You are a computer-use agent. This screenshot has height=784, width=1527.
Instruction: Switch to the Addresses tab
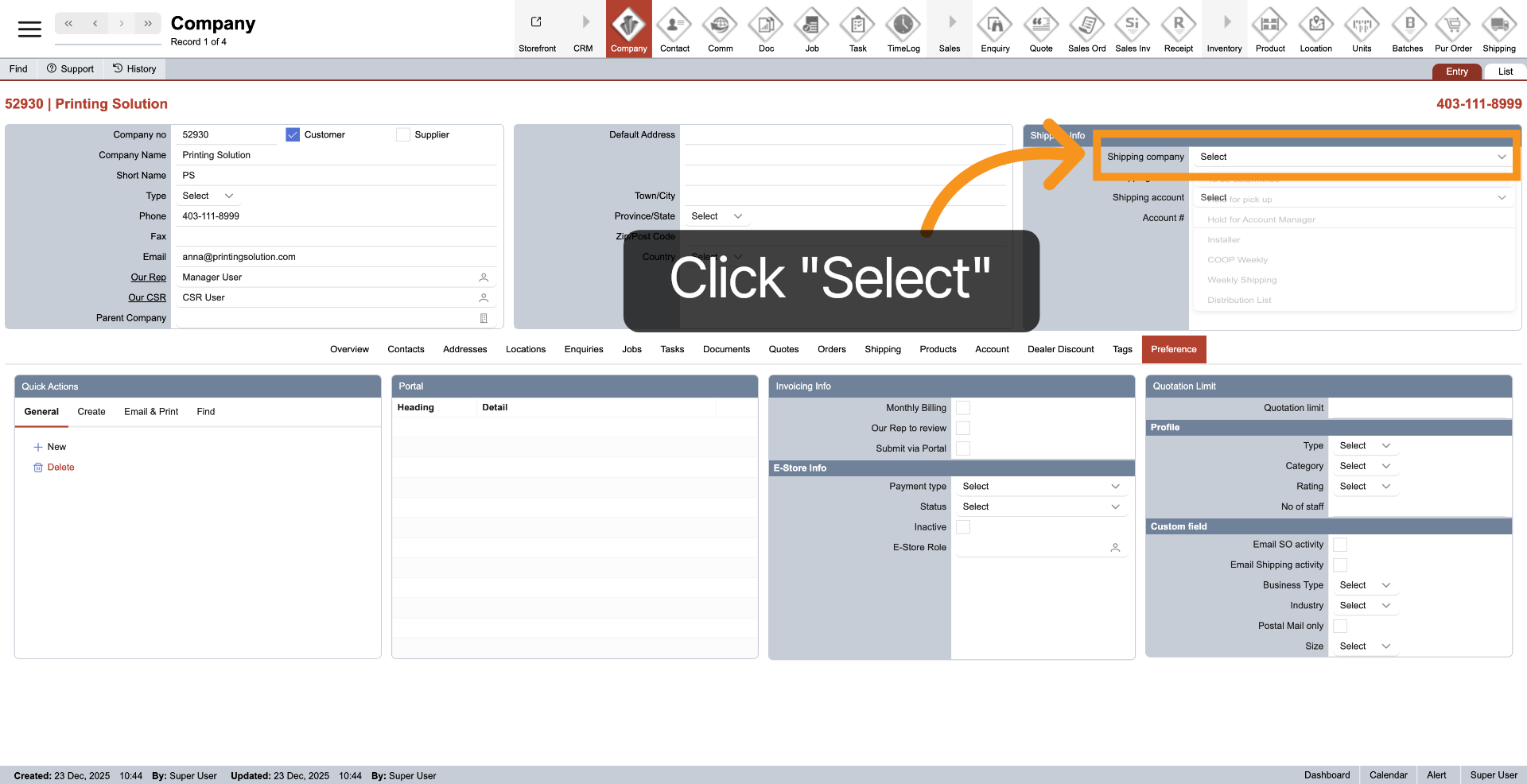click(x=464, y=350)
